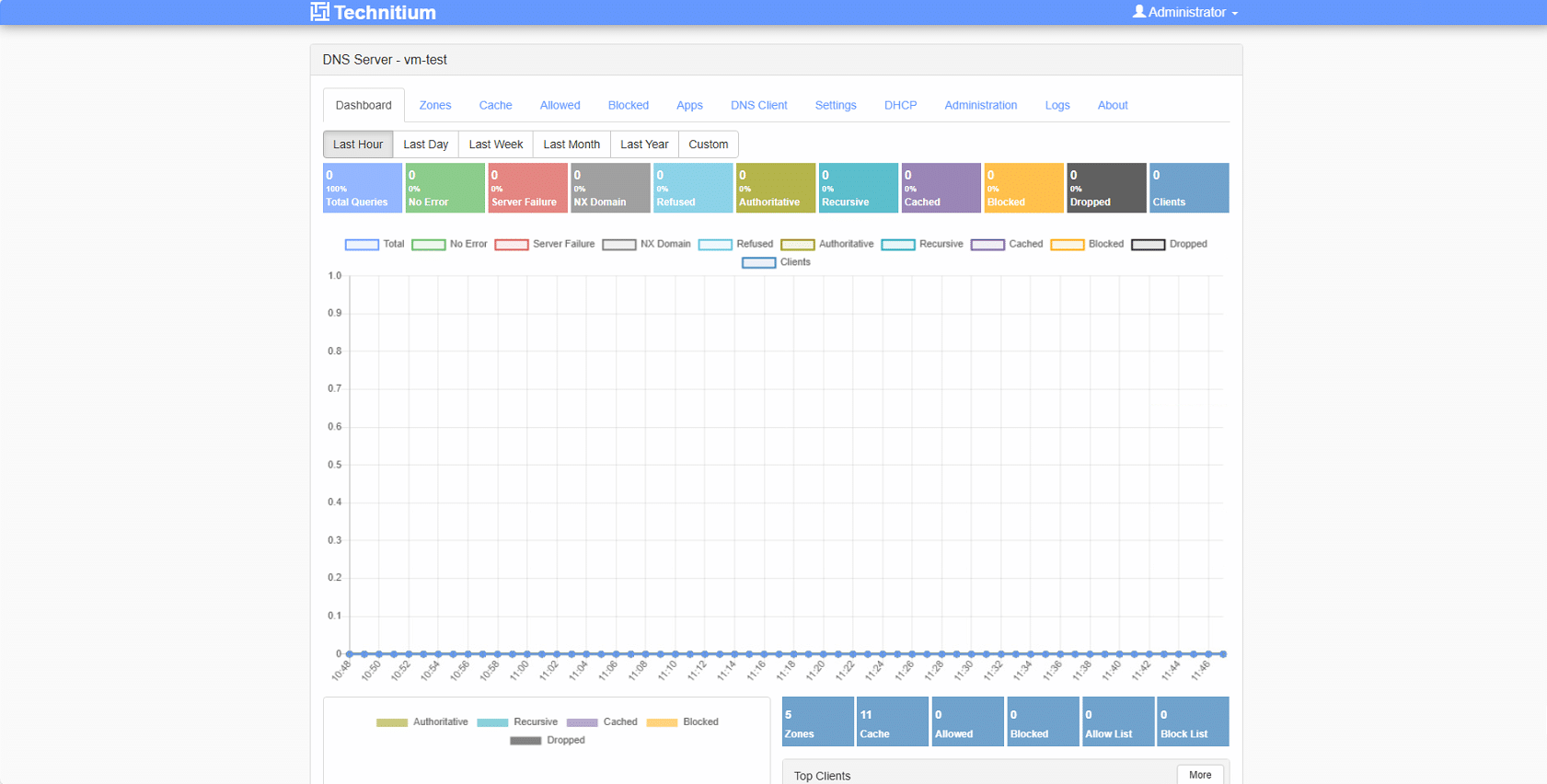Switch to the Zones tab

434,106
